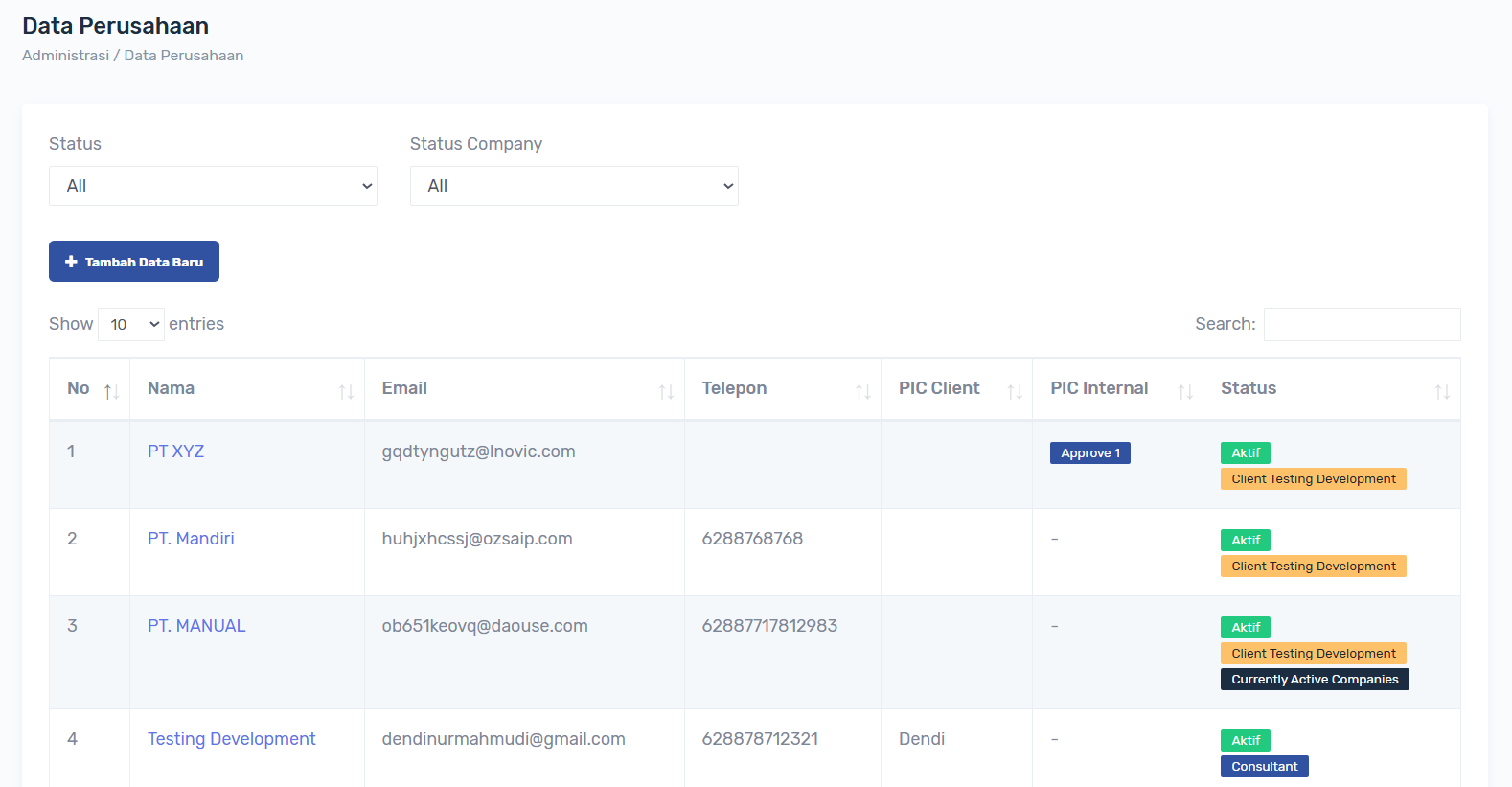This screenshot has height=787, width=1512.
Task: Open the PT. MANUAL company link
Action: (x=196, y=626)
